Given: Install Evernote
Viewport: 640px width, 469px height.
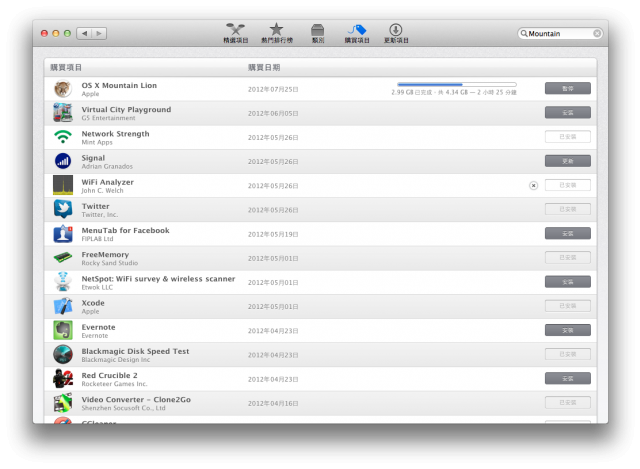Looking at the screenshot, I should [567, 330].
